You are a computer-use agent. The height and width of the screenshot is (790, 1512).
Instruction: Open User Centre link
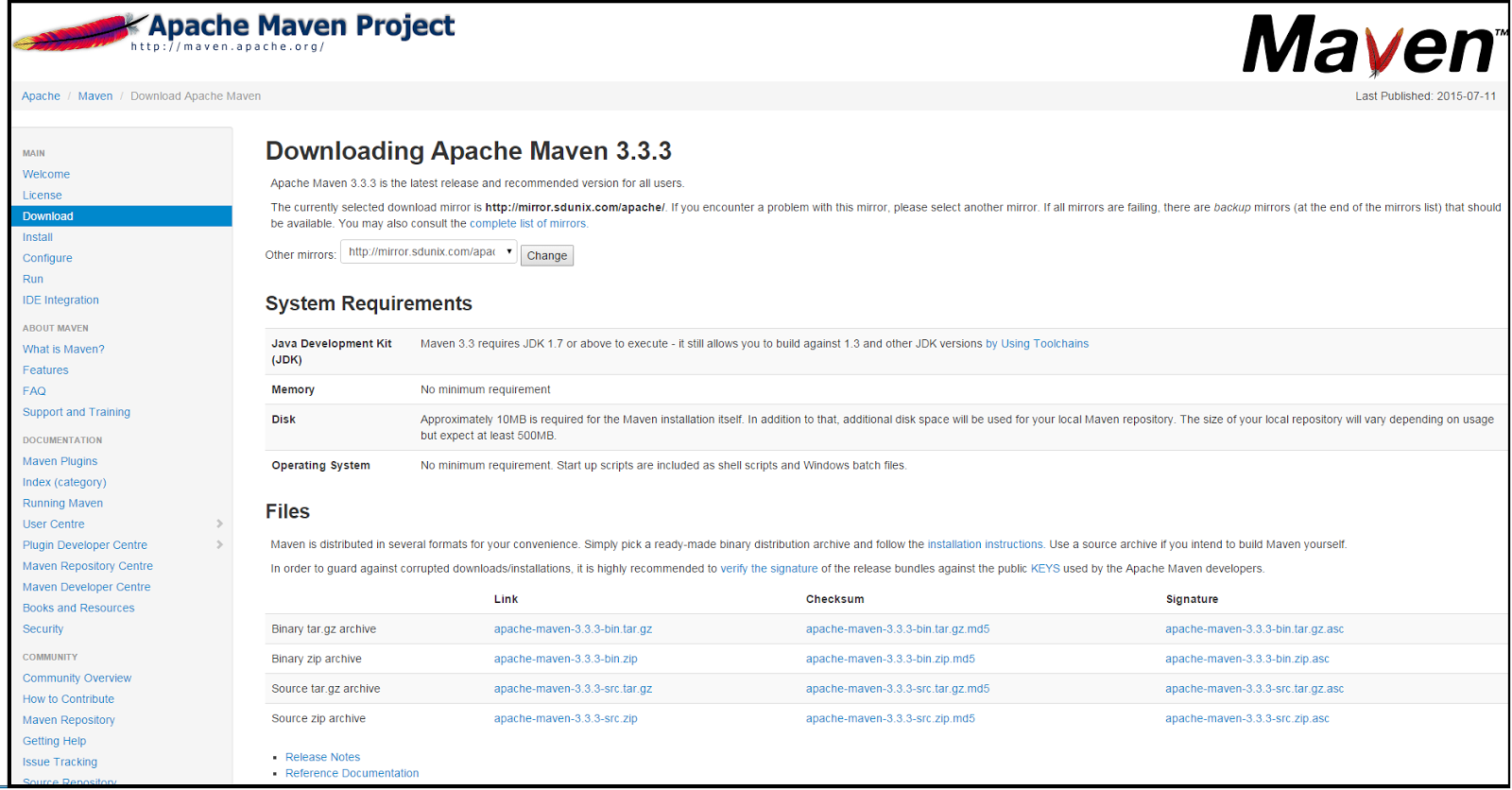[x=54, y=524]
